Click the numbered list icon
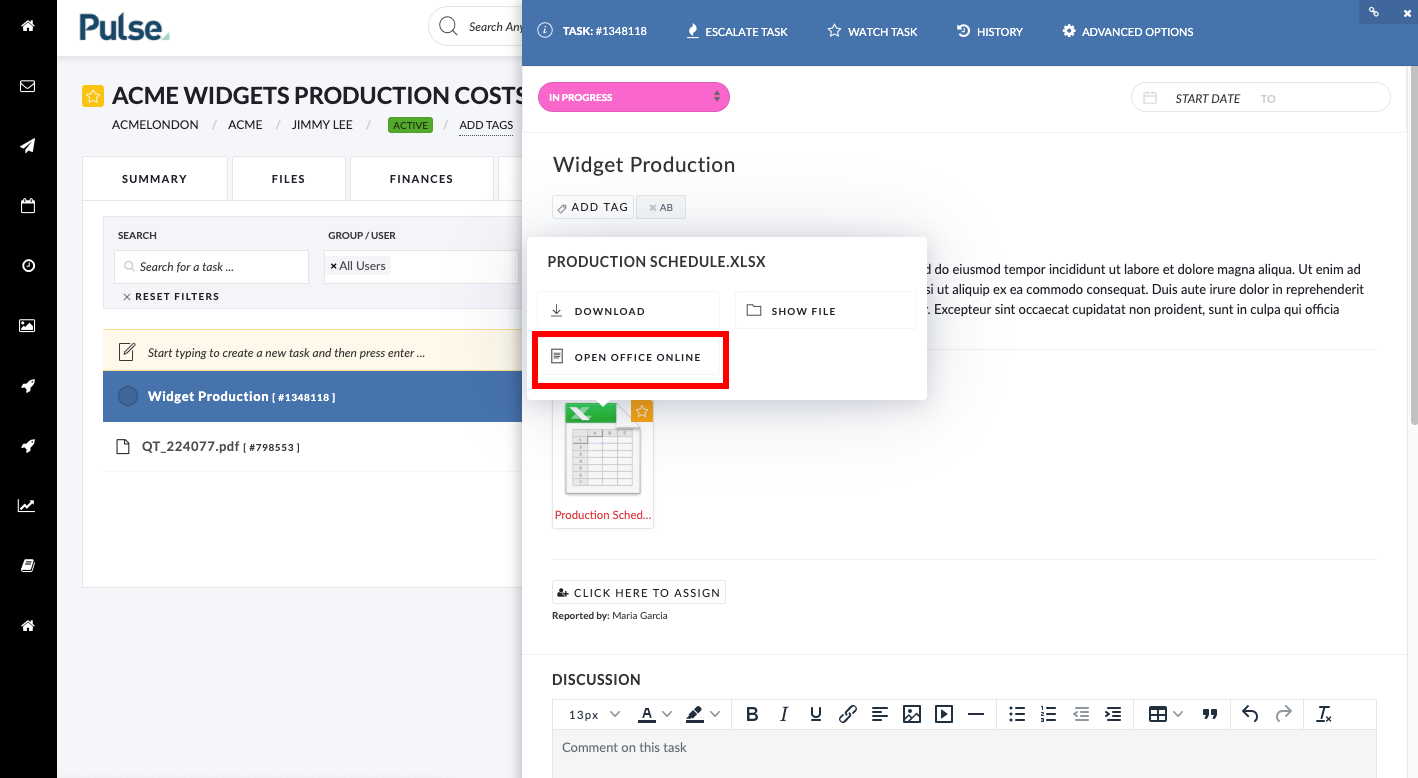The width and height of the screenshot is (1418, 778). click(1049, 714)
